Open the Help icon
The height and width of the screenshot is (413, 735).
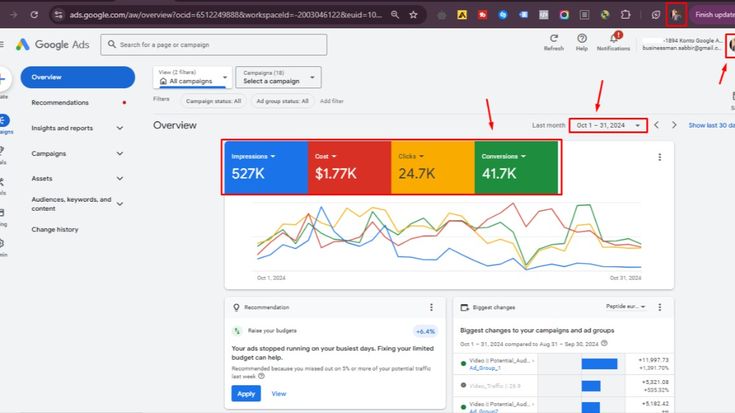[582, 38]
